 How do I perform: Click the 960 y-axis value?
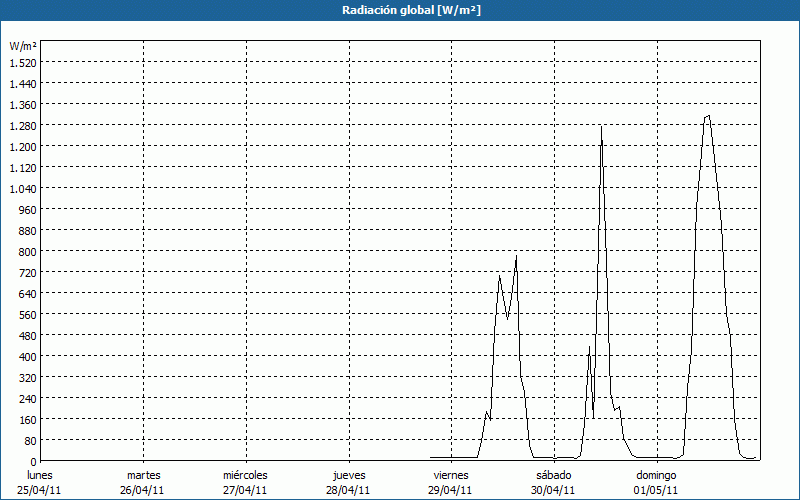point(29,209)
